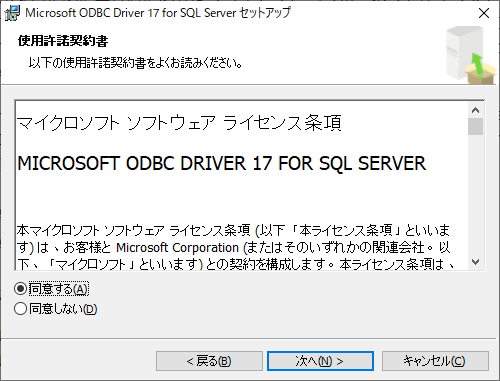500x381 pixels.
Task: Click the マイクロソフト ソフトウェア ライセンス条項 title
Action: click(179, 123)
